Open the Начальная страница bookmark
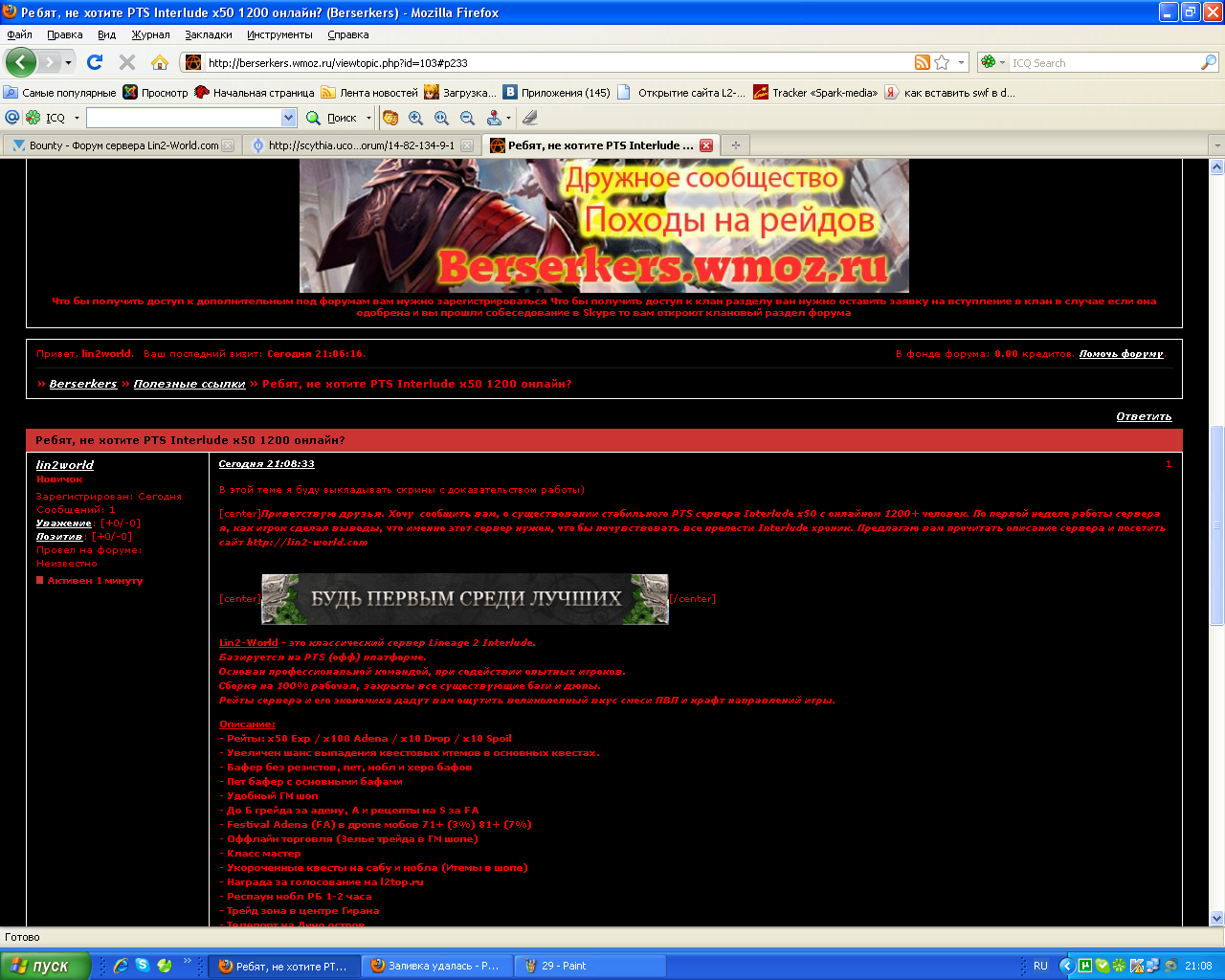 [x=255, y=93]
